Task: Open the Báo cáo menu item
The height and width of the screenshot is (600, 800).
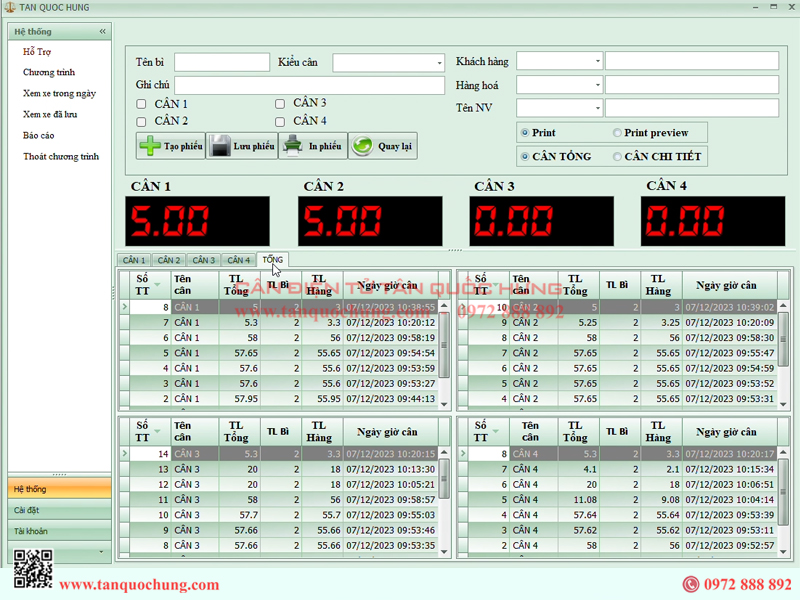Action: point(38,135)
